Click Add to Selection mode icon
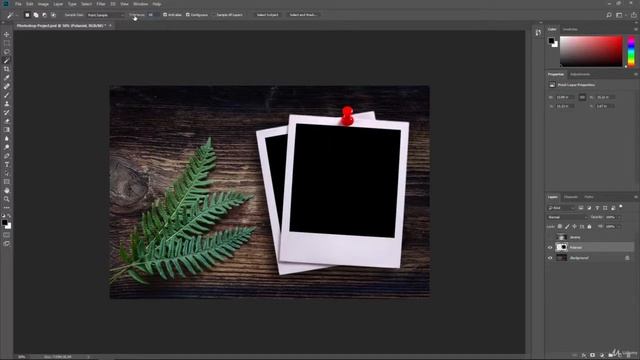Image resolution: width=640 pixels, height=360 pixels. [36, 15]
